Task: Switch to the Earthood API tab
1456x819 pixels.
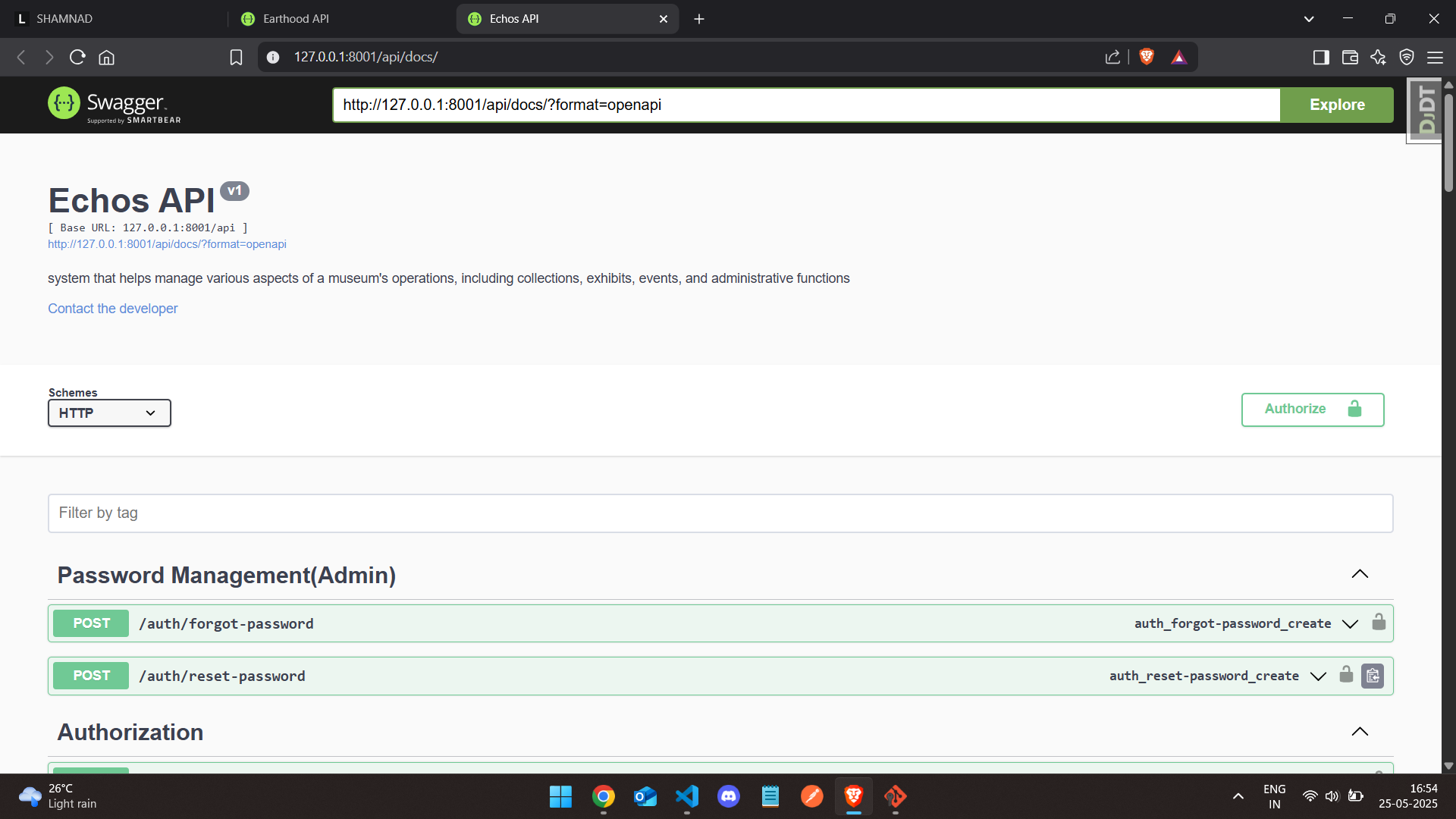Action: pos(296,19)
